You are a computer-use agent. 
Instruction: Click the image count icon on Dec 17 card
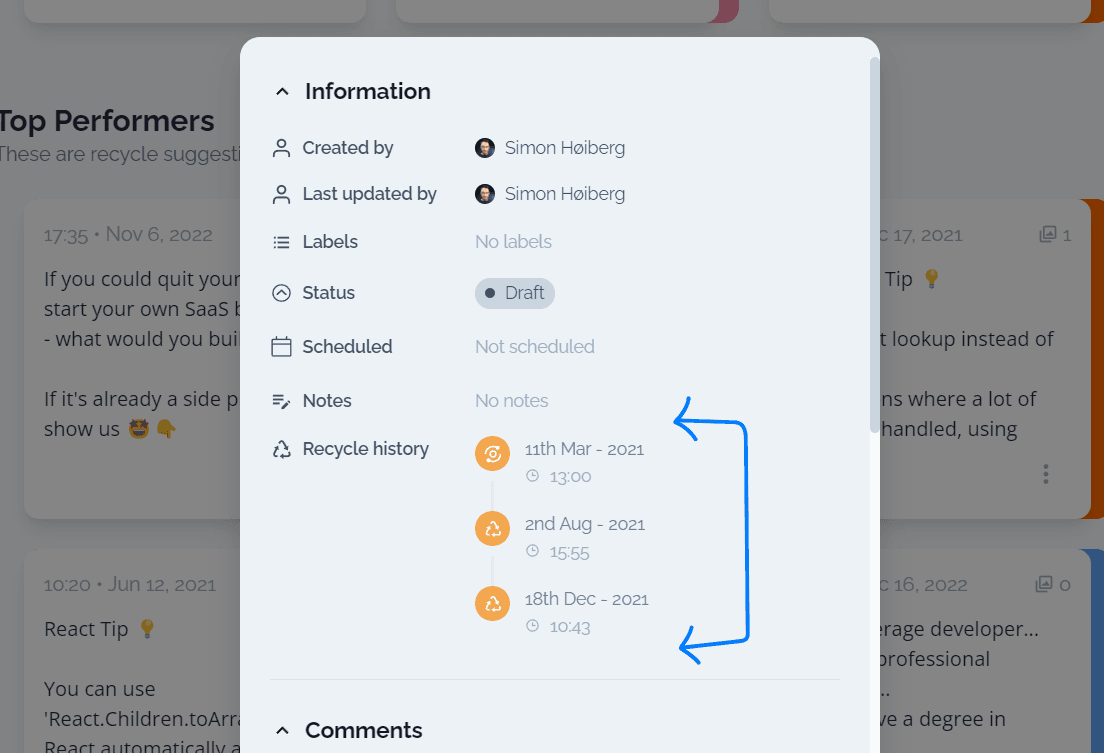coord(1048,235)
